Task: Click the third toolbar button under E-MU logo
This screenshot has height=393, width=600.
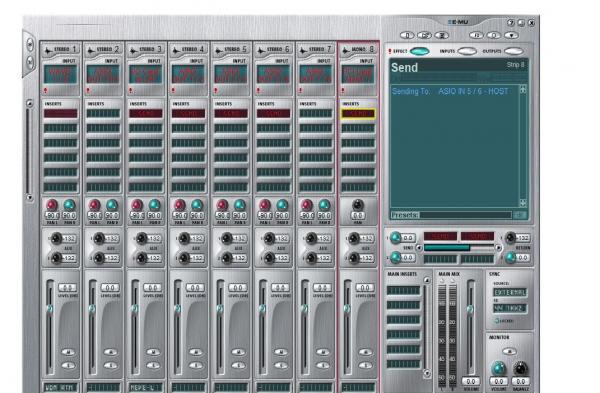Action: tap(442, 35)
